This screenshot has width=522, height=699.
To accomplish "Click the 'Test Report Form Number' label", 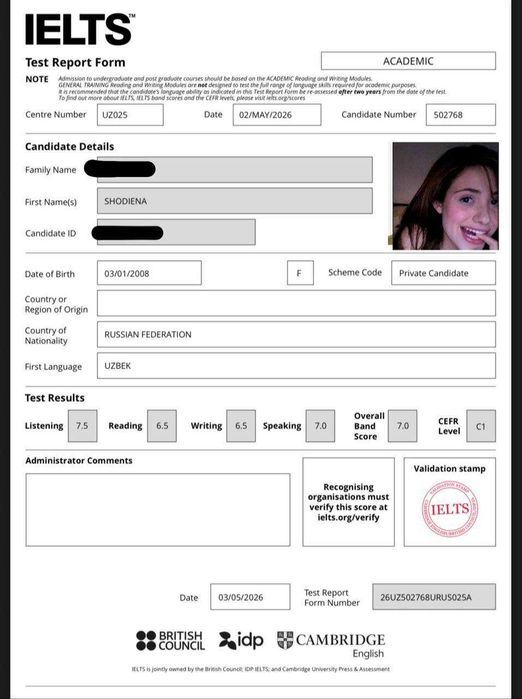I will (x=332, y=597).
